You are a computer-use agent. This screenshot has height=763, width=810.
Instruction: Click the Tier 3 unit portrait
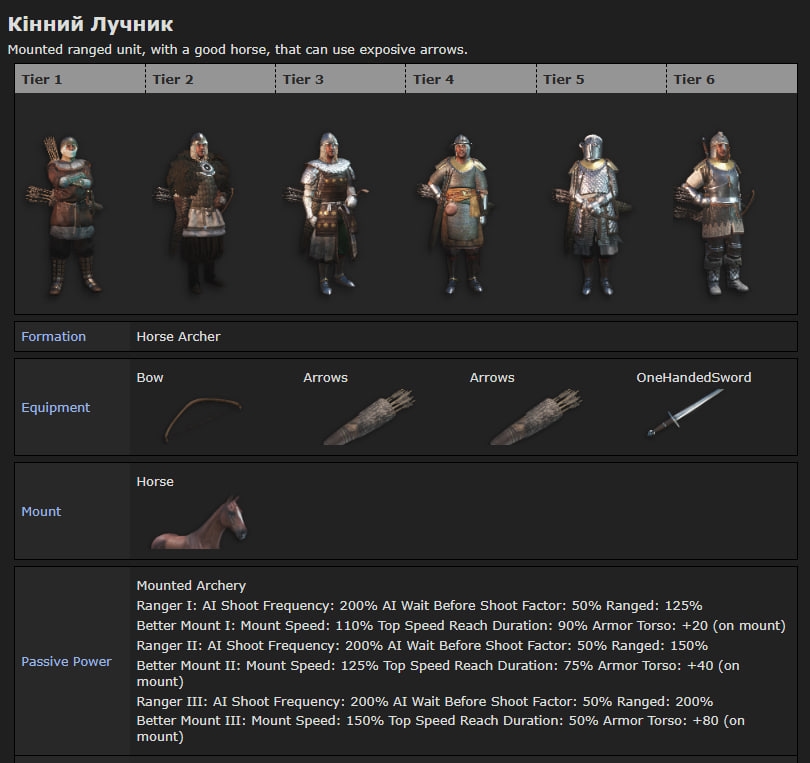pos(328,212)
